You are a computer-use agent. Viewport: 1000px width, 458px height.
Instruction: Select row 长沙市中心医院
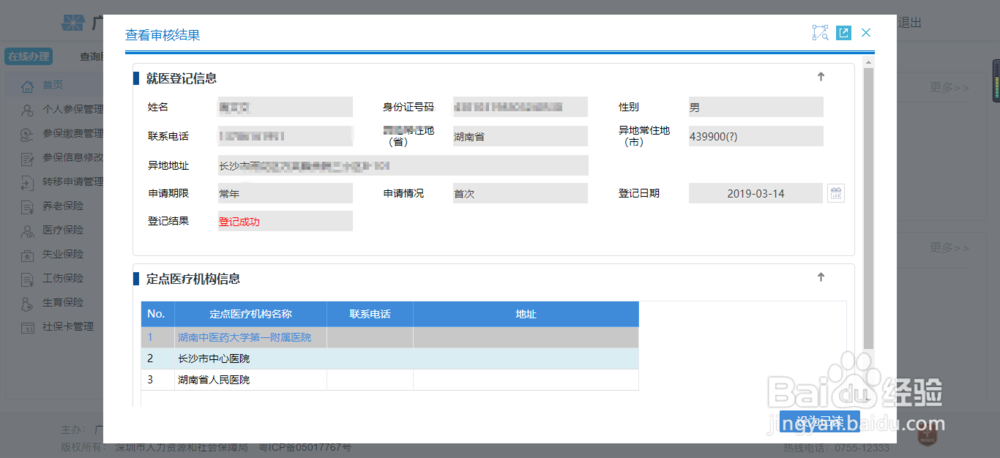coord(390,358)
